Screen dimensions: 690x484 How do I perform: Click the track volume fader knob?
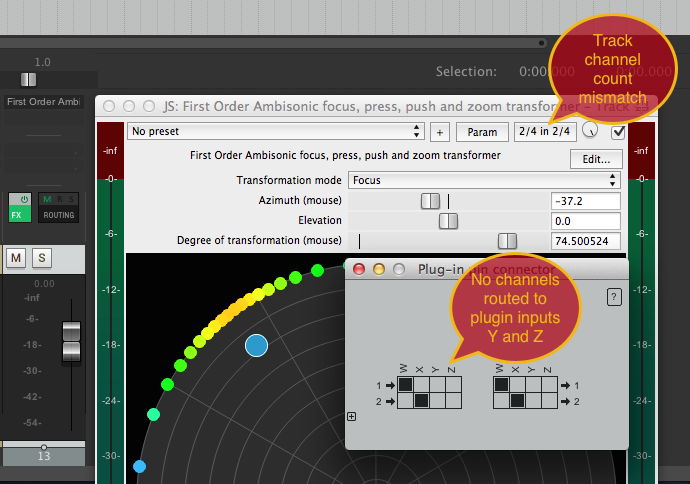tap(71, 341)
